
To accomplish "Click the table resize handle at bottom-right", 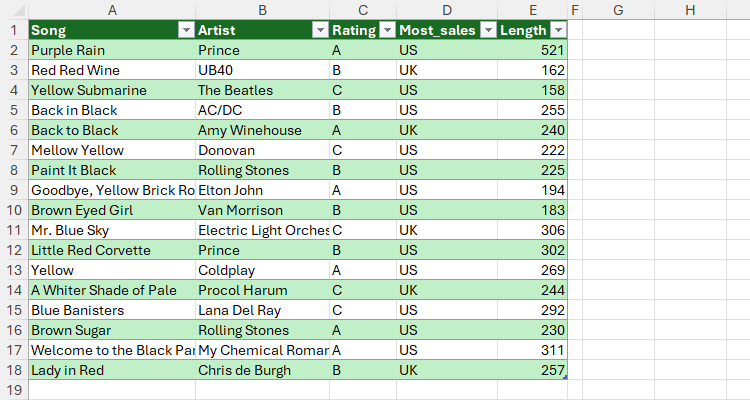I will click(x=566, y=377).
